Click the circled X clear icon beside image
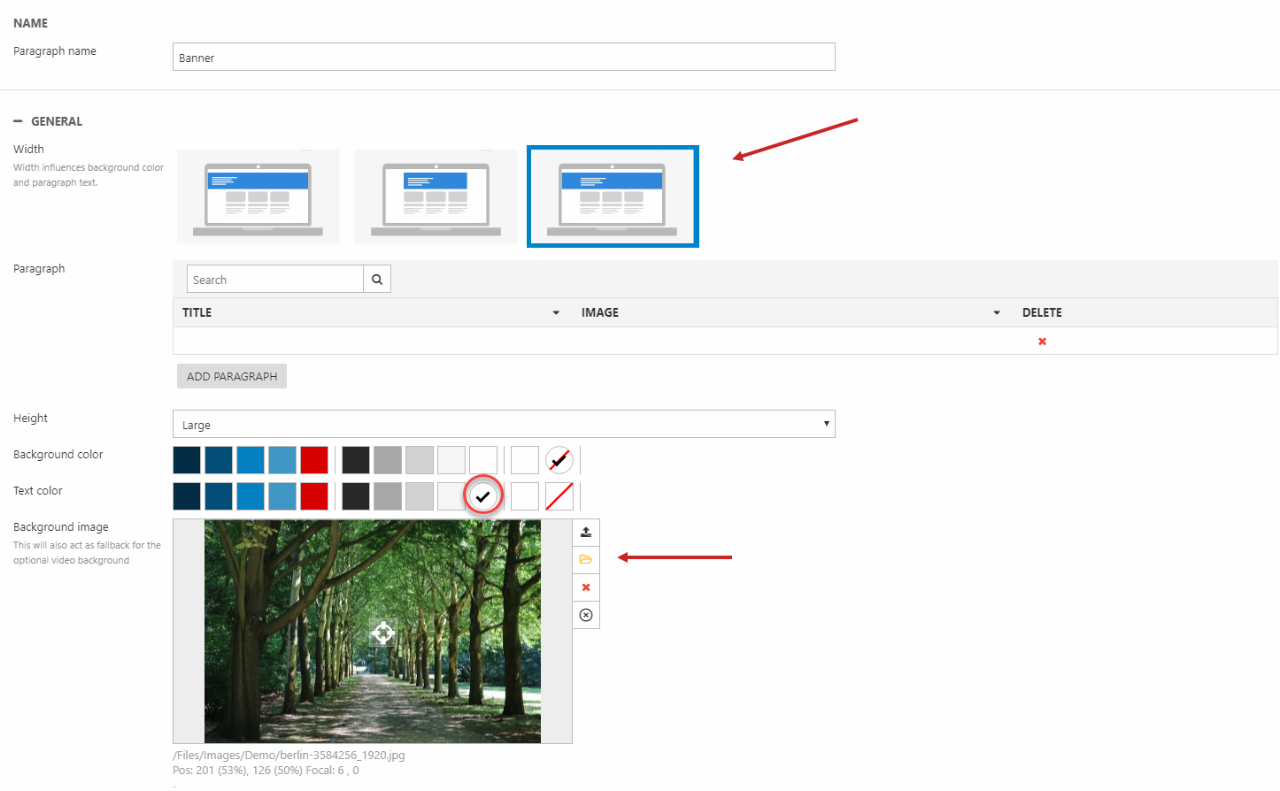 (x=586, y=615)
